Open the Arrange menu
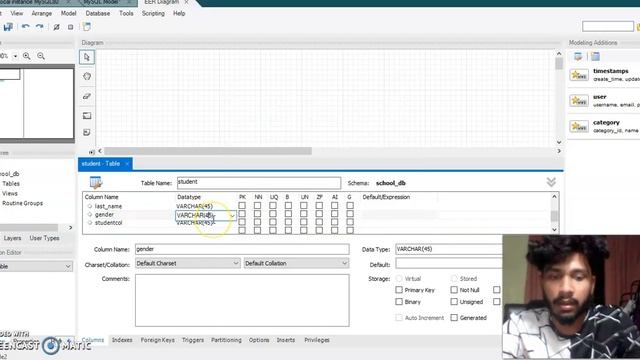This screenshot has height=360, width=640. pyautogui.click(x=42, y=13)
